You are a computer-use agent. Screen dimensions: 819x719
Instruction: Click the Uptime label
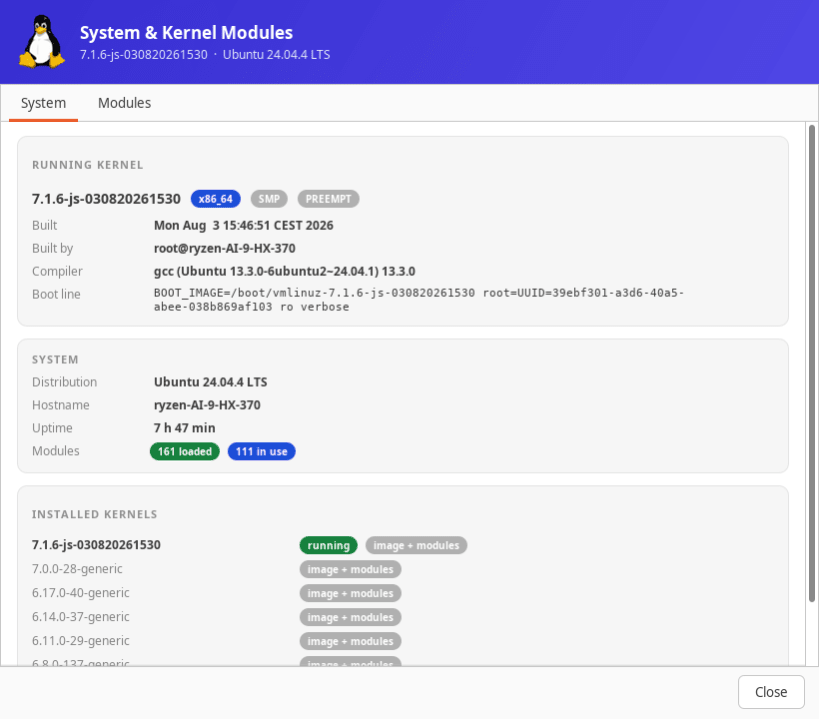tap(52, 428)
